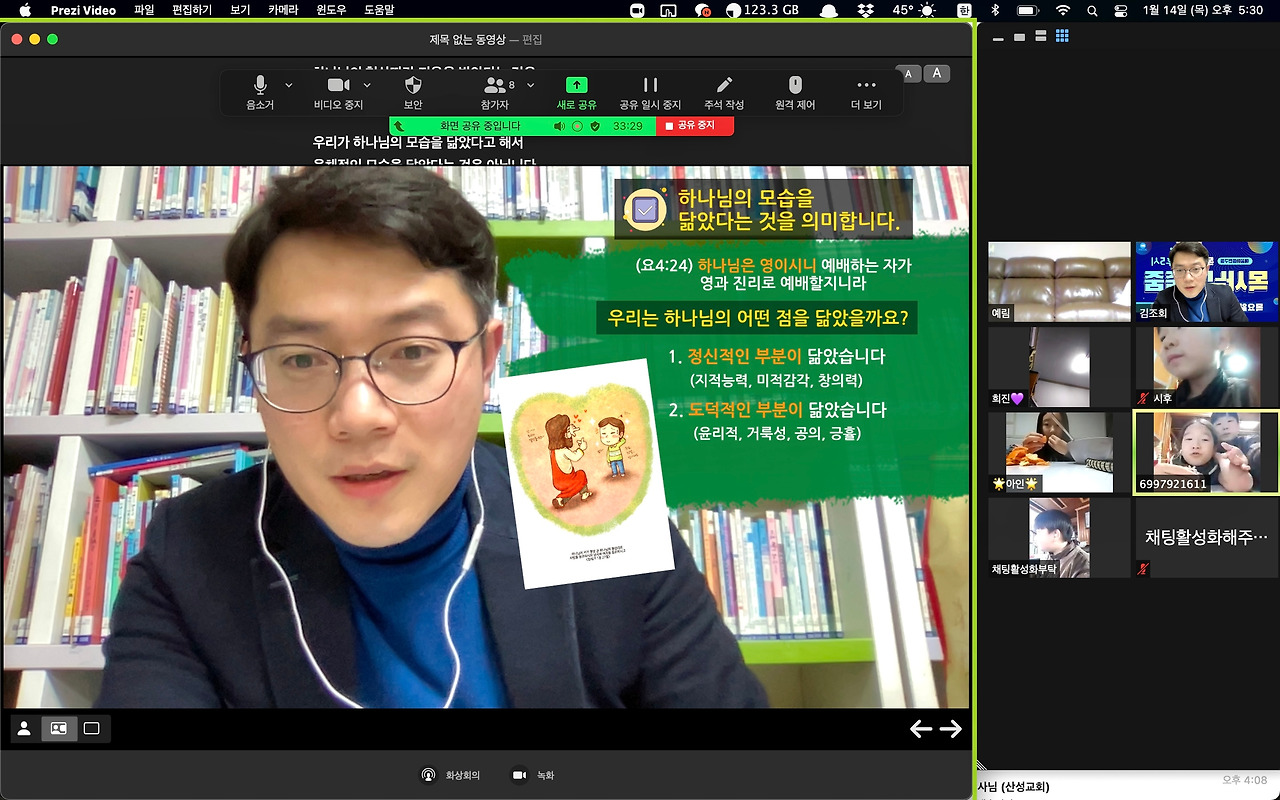The height and width of the screenshot is (800, 1280).
Task: Open the 보기 menu
Action: (x=240, y=10)
